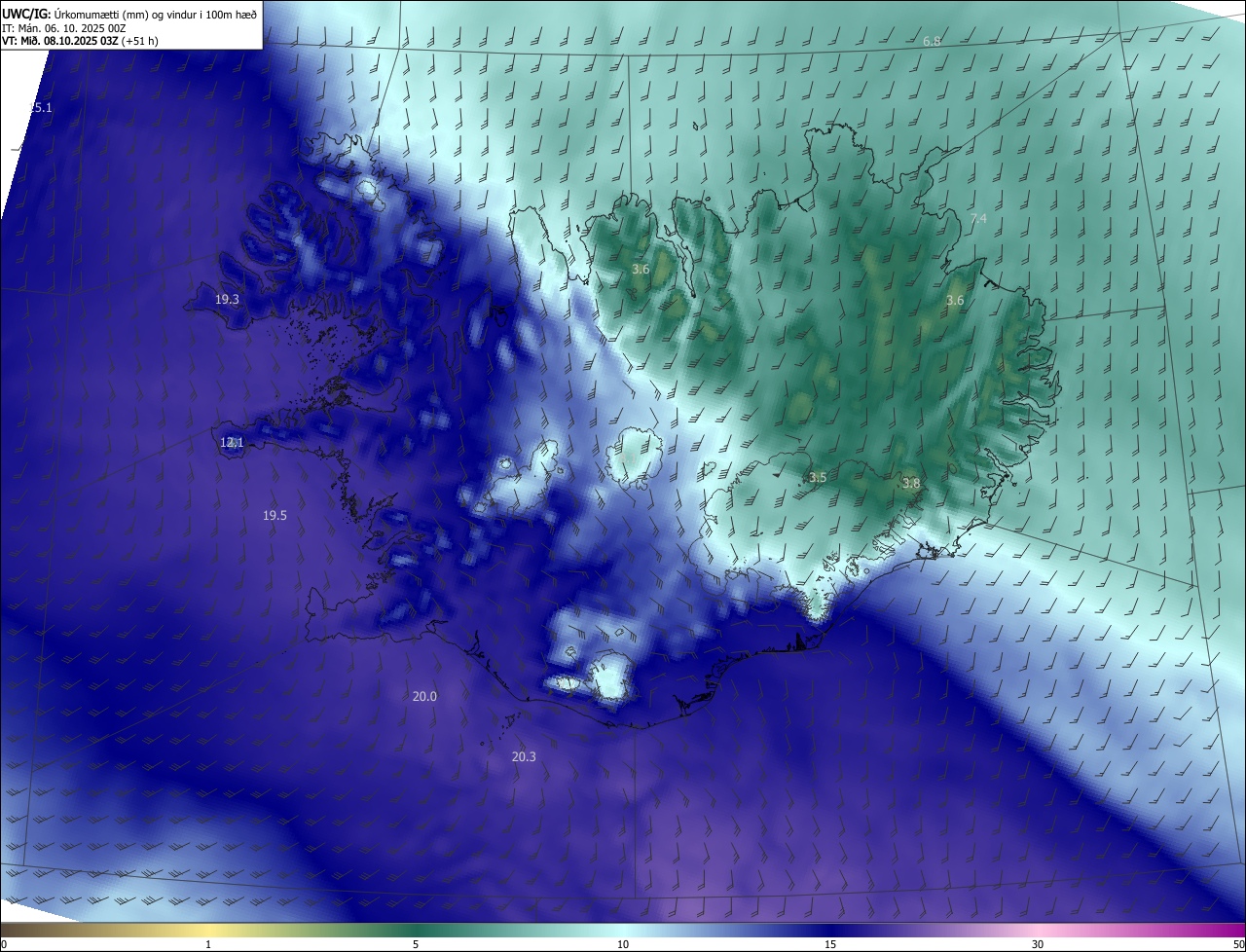Click the 50 tick label on the colour scale
The height and width of the screenshot is (952, 1246).
click(x=1238, y=945)
